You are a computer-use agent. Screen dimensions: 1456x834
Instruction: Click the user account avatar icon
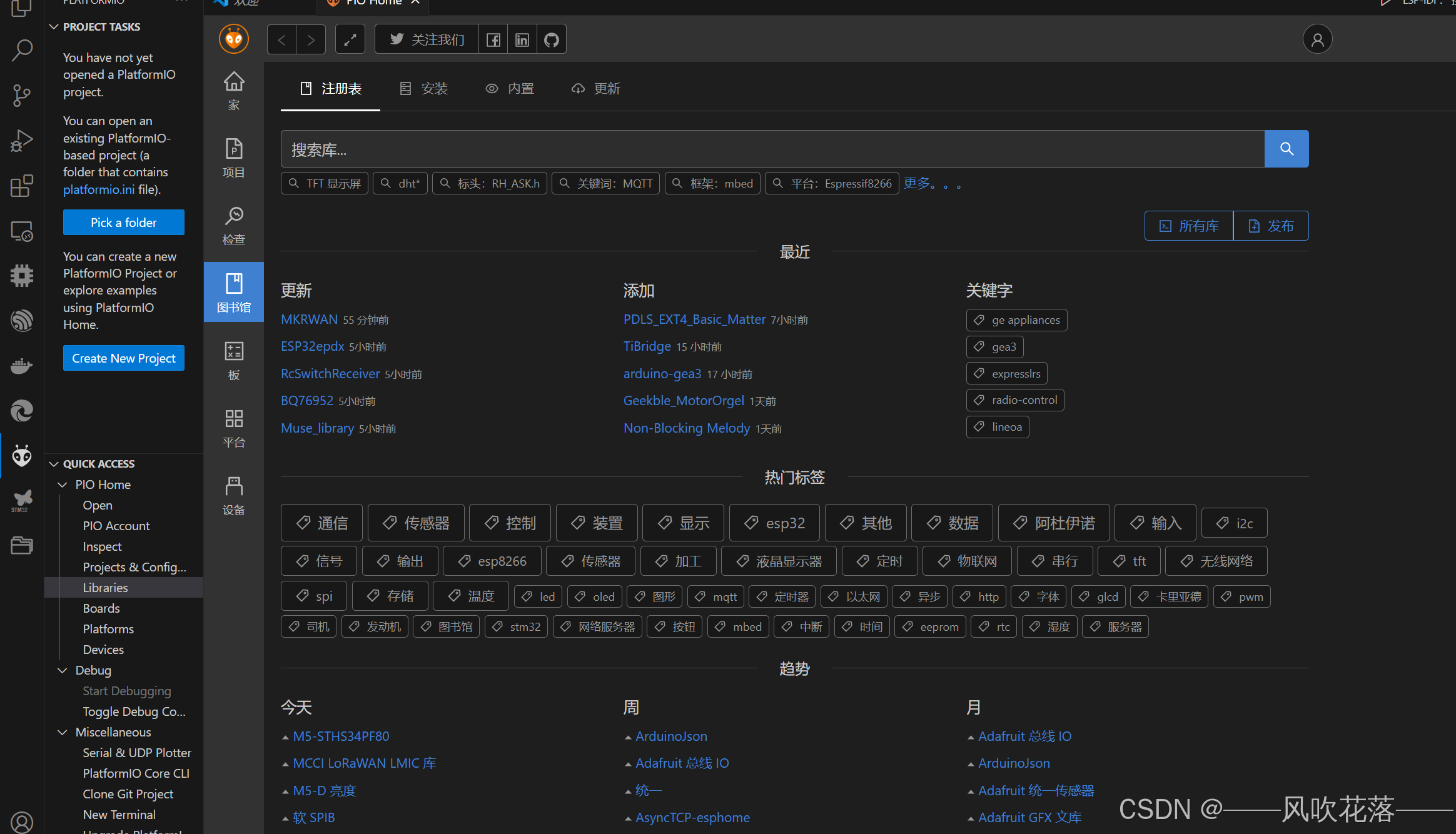click(x=1317, y=40)
